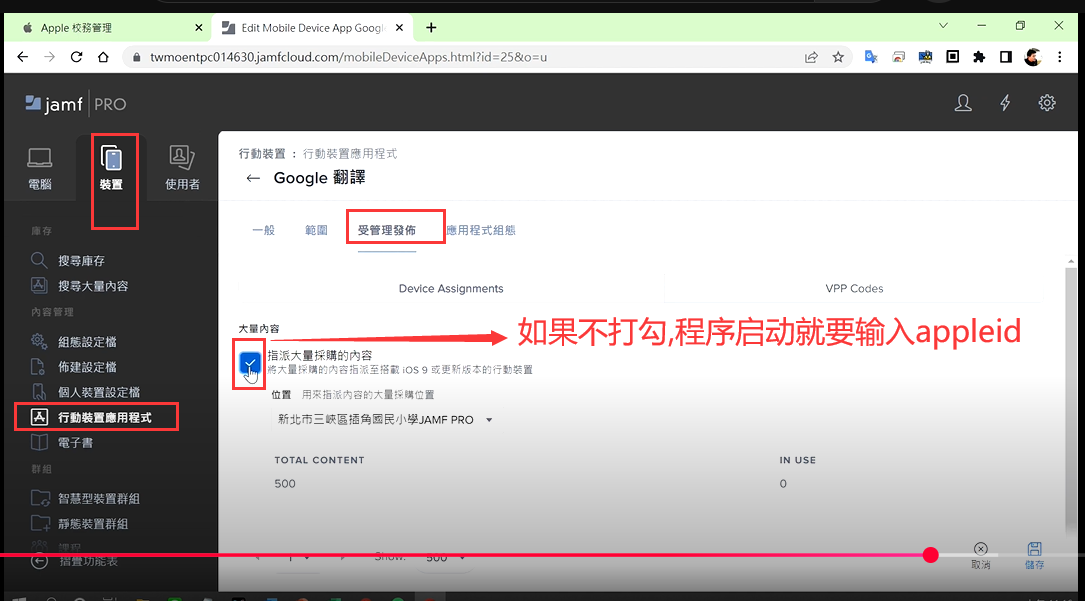This screenshot has height=601, width=1085.
Task: Open 個人裝置設定檔 in sidebar
Action: pyautogui.click(x=85, y=392)
